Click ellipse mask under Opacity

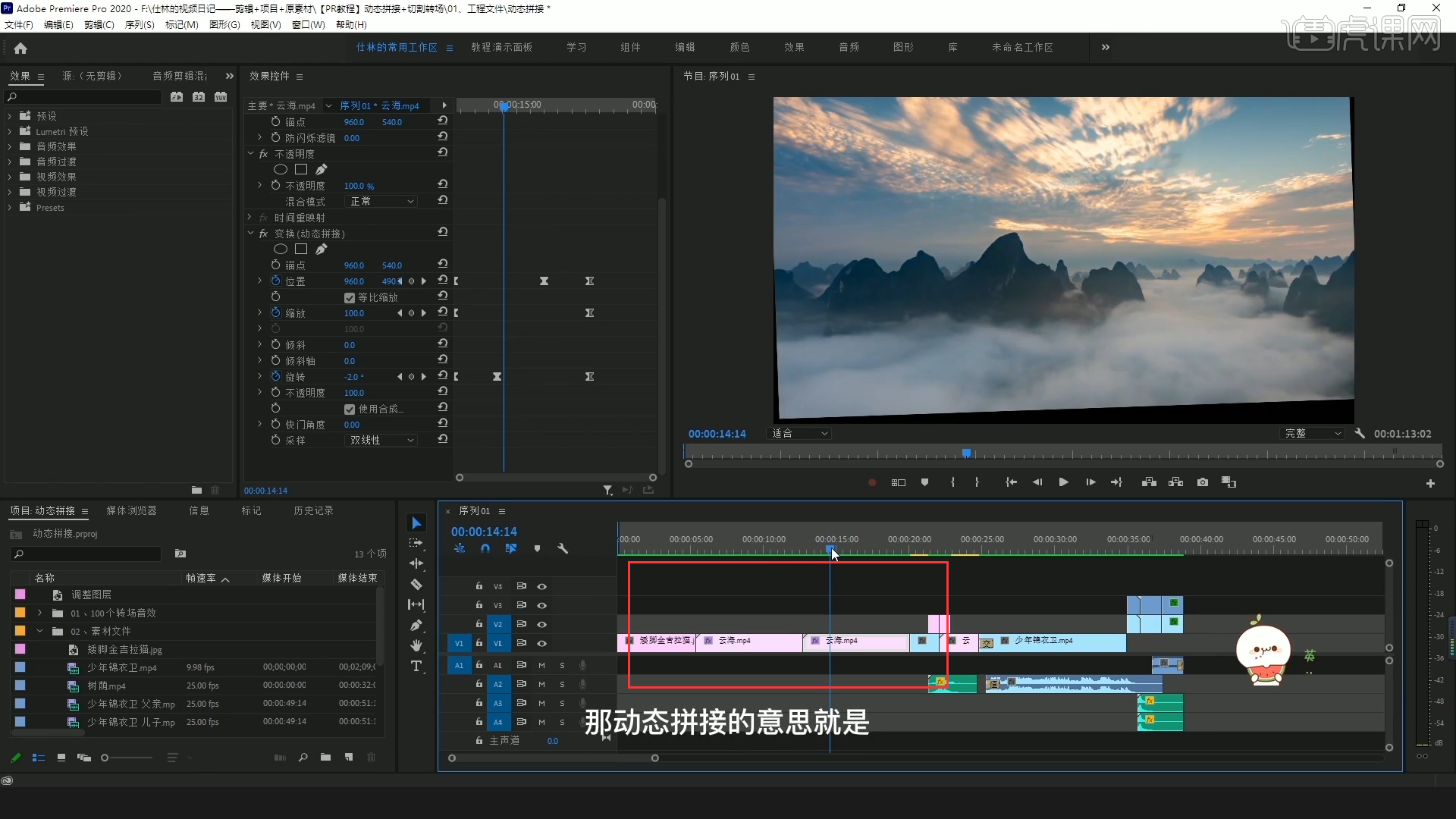click(281, 170)
